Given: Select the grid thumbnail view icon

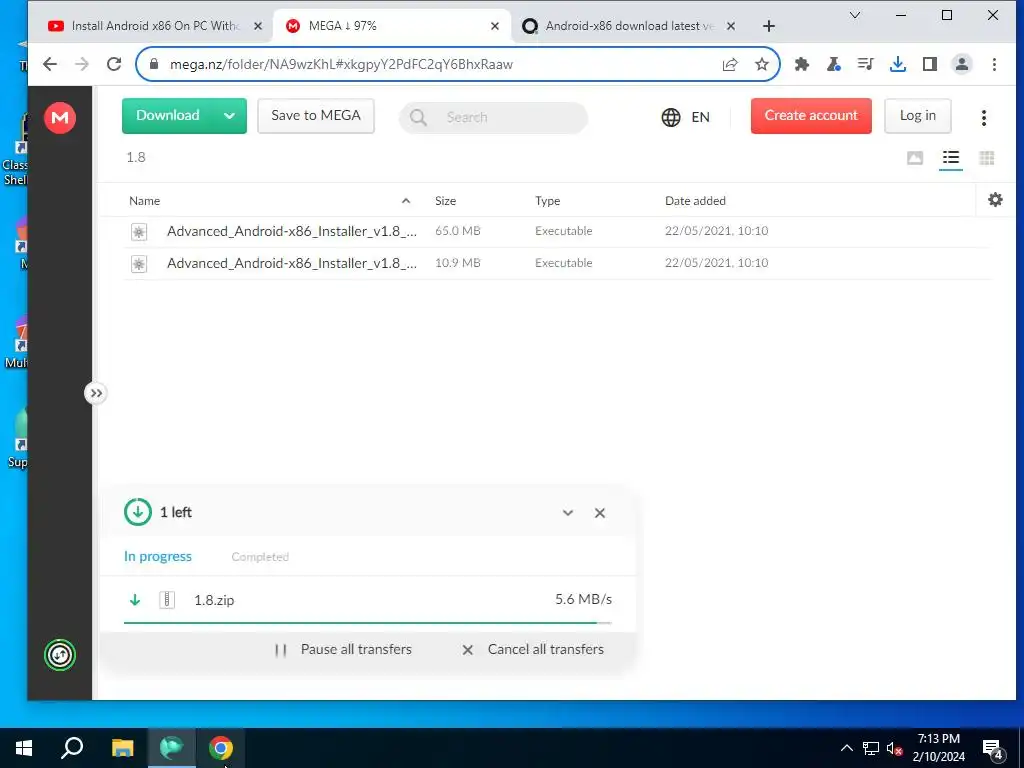Looking at the screenshot, I should point(987,158).
